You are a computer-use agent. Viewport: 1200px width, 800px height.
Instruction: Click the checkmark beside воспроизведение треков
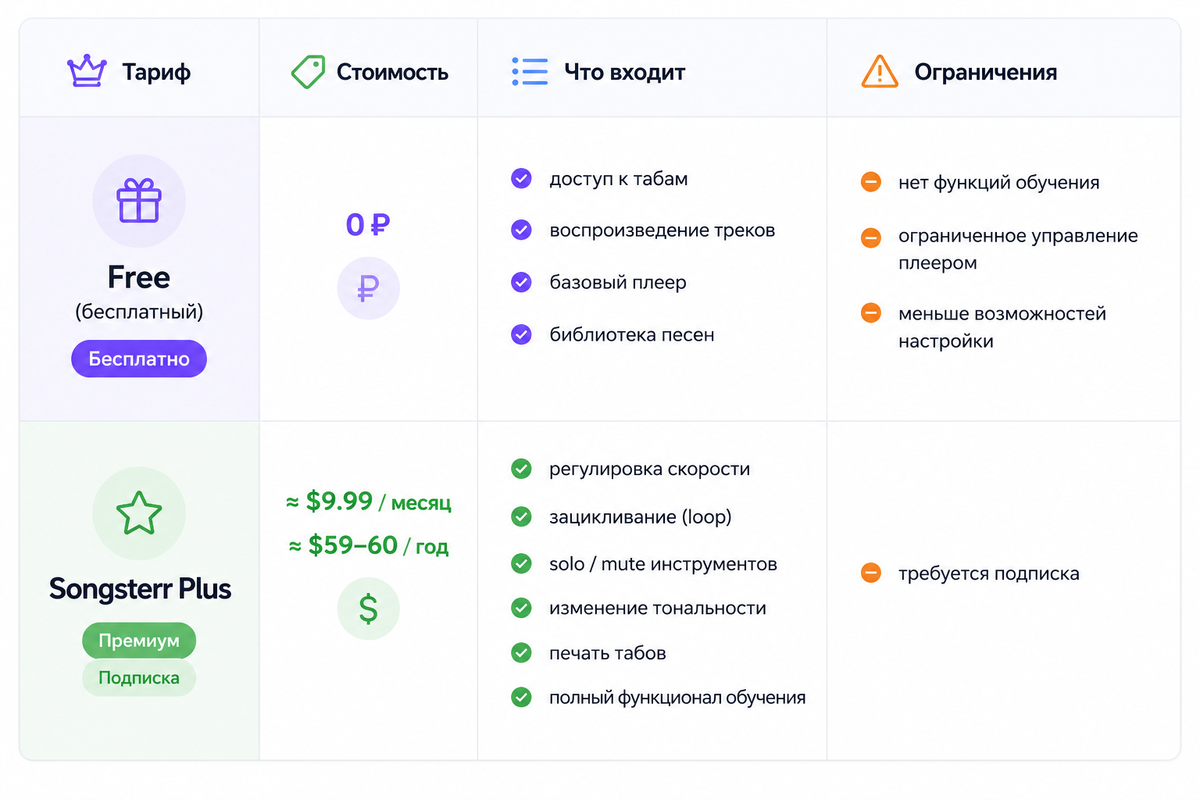coord(521,230)
